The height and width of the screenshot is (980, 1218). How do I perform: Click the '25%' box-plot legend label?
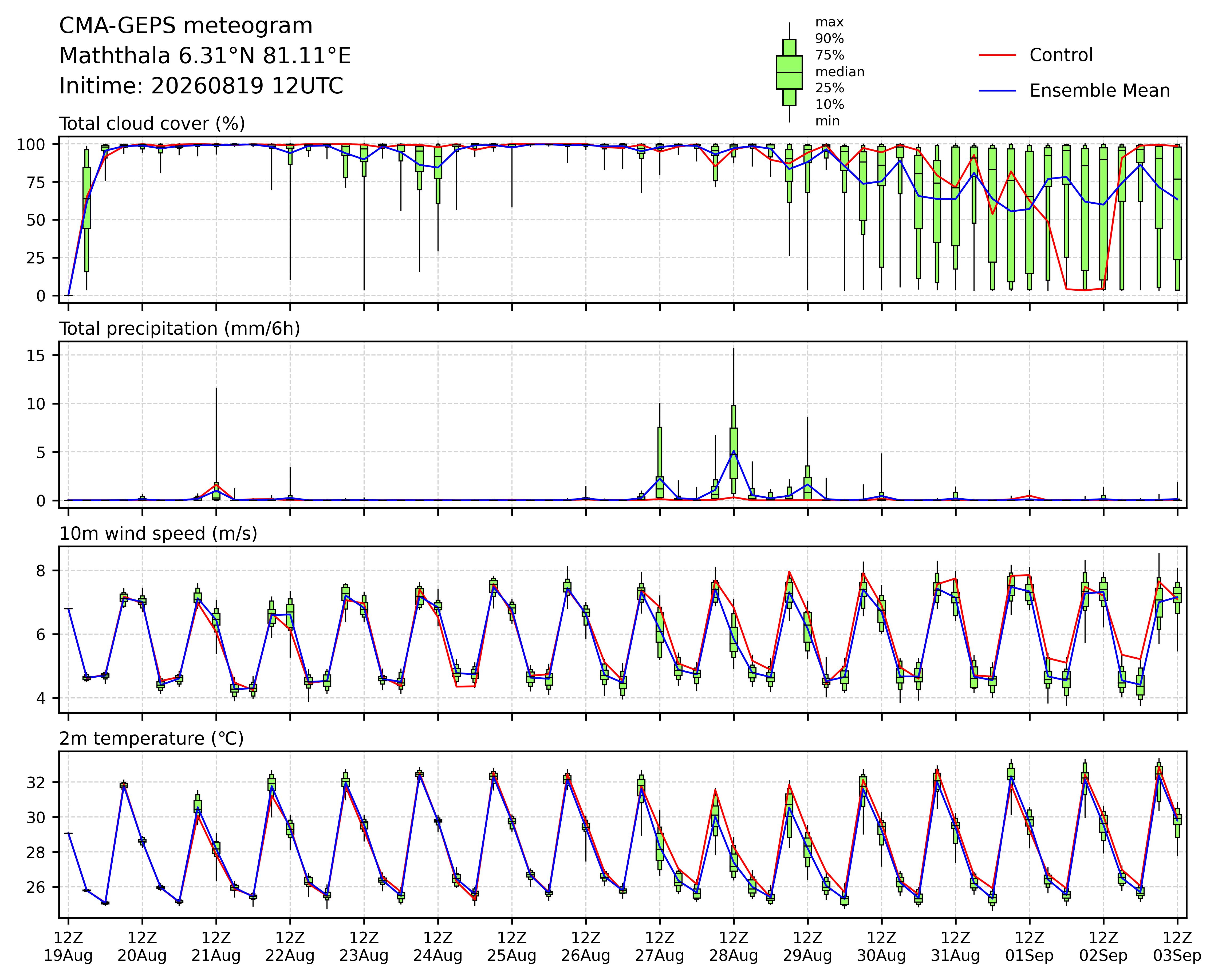pos(829,88)
